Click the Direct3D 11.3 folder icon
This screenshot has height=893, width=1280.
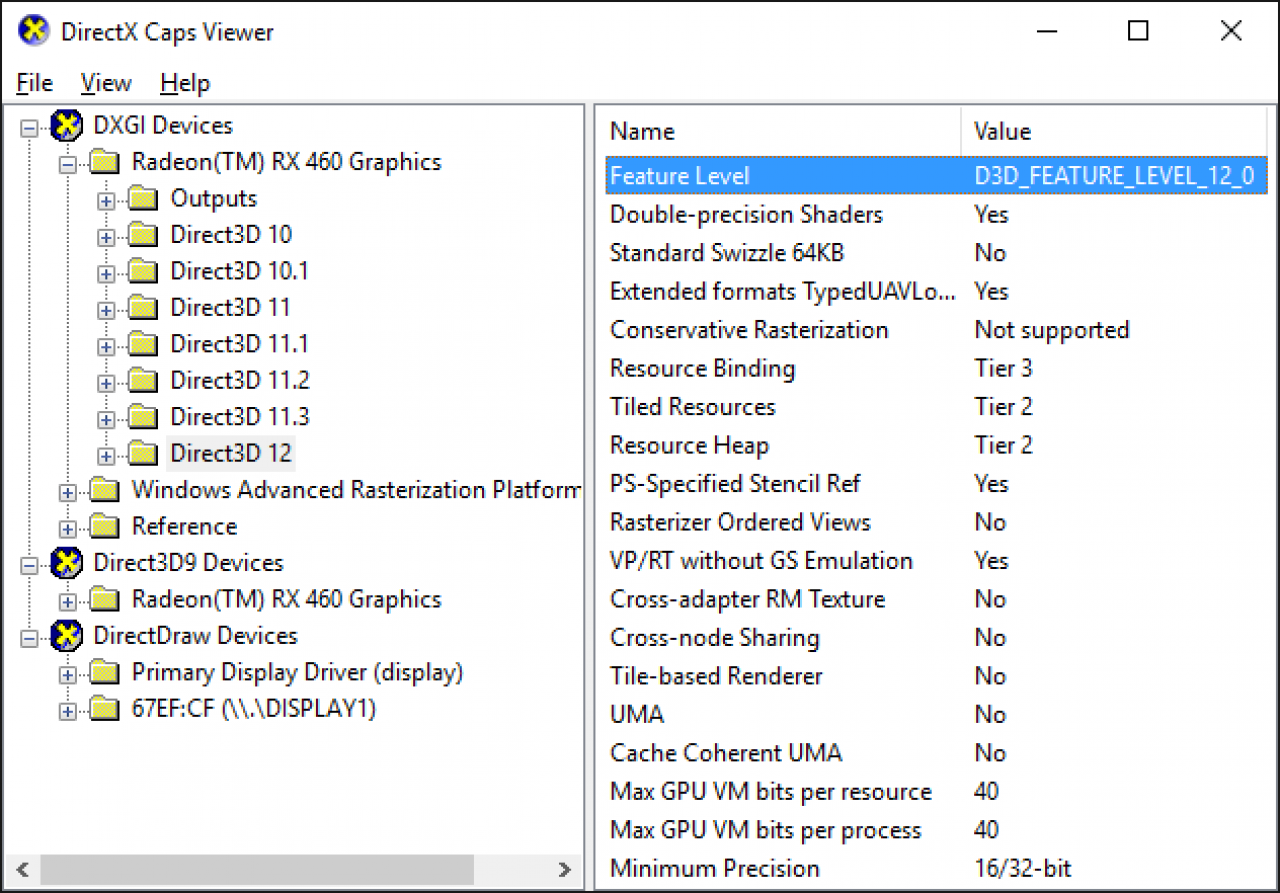(x=143, y=417)
